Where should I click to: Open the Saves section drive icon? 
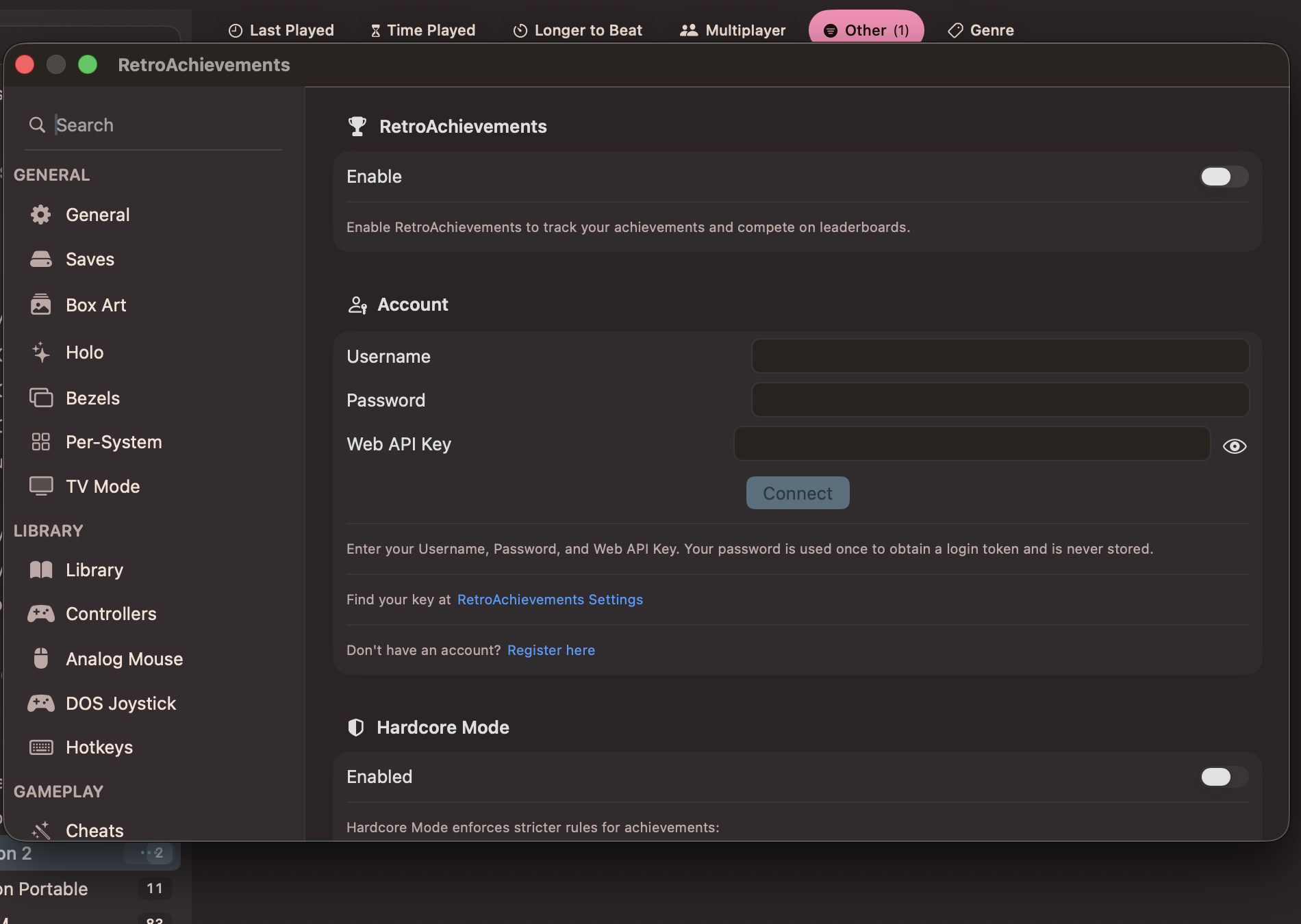pyautogui.click(x=41, y=259)
